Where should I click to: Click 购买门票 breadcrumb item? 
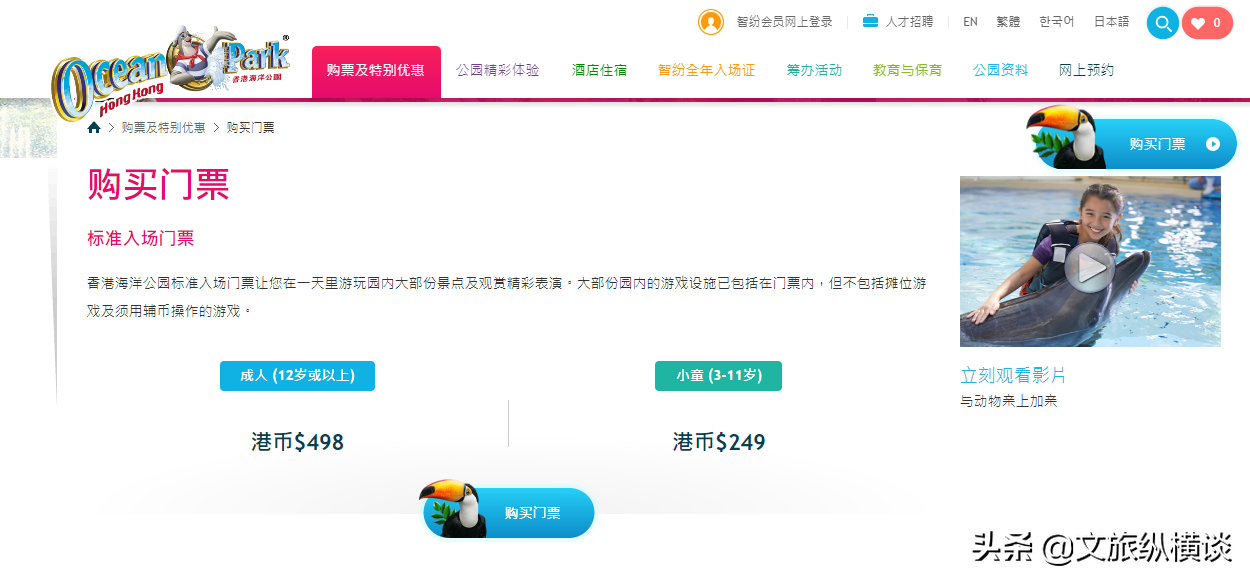251,128
